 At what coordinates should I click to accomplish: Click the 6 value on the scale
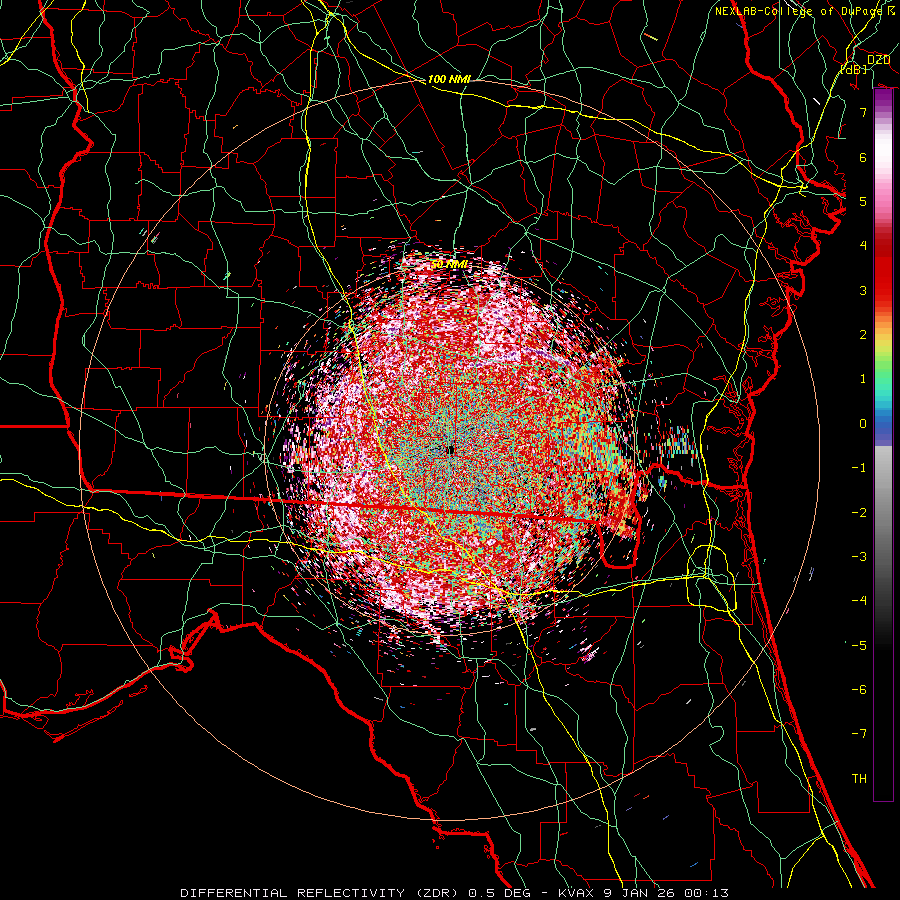[x=863, y=157]
